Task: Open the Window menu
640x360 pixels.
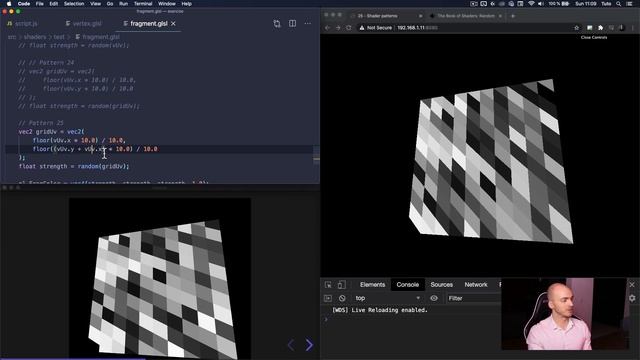Action: click(167, 4)
